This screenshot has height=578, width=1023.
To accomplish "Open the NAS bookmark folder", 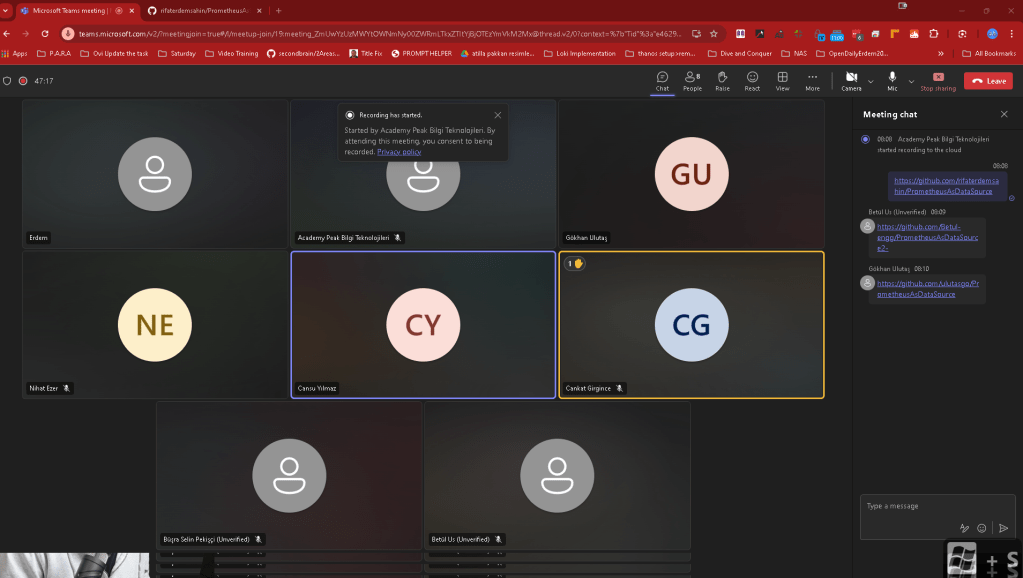I will coord(794,53).
